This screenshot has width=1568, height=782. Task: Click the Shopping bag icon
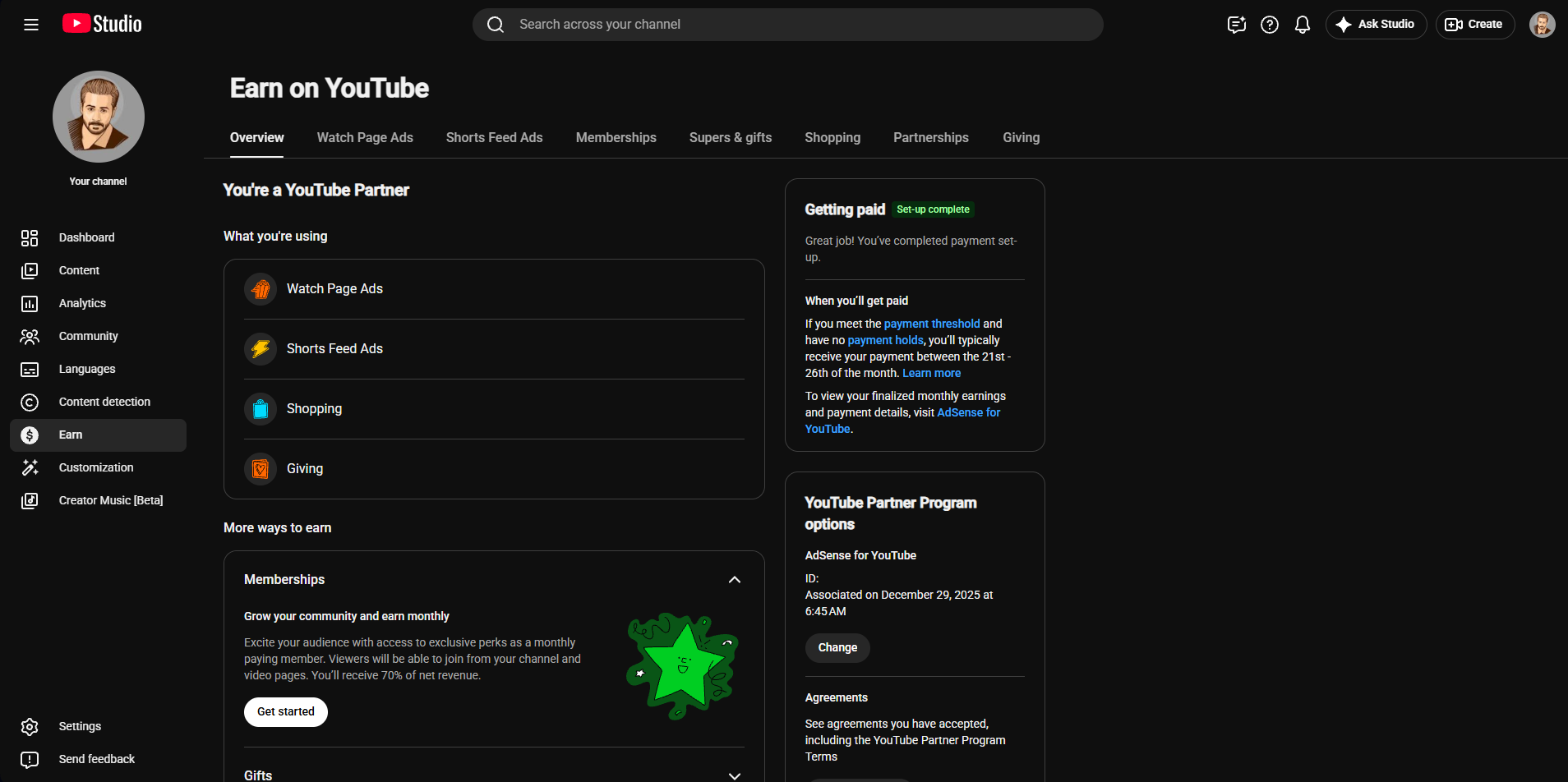[x=261, y=409]
